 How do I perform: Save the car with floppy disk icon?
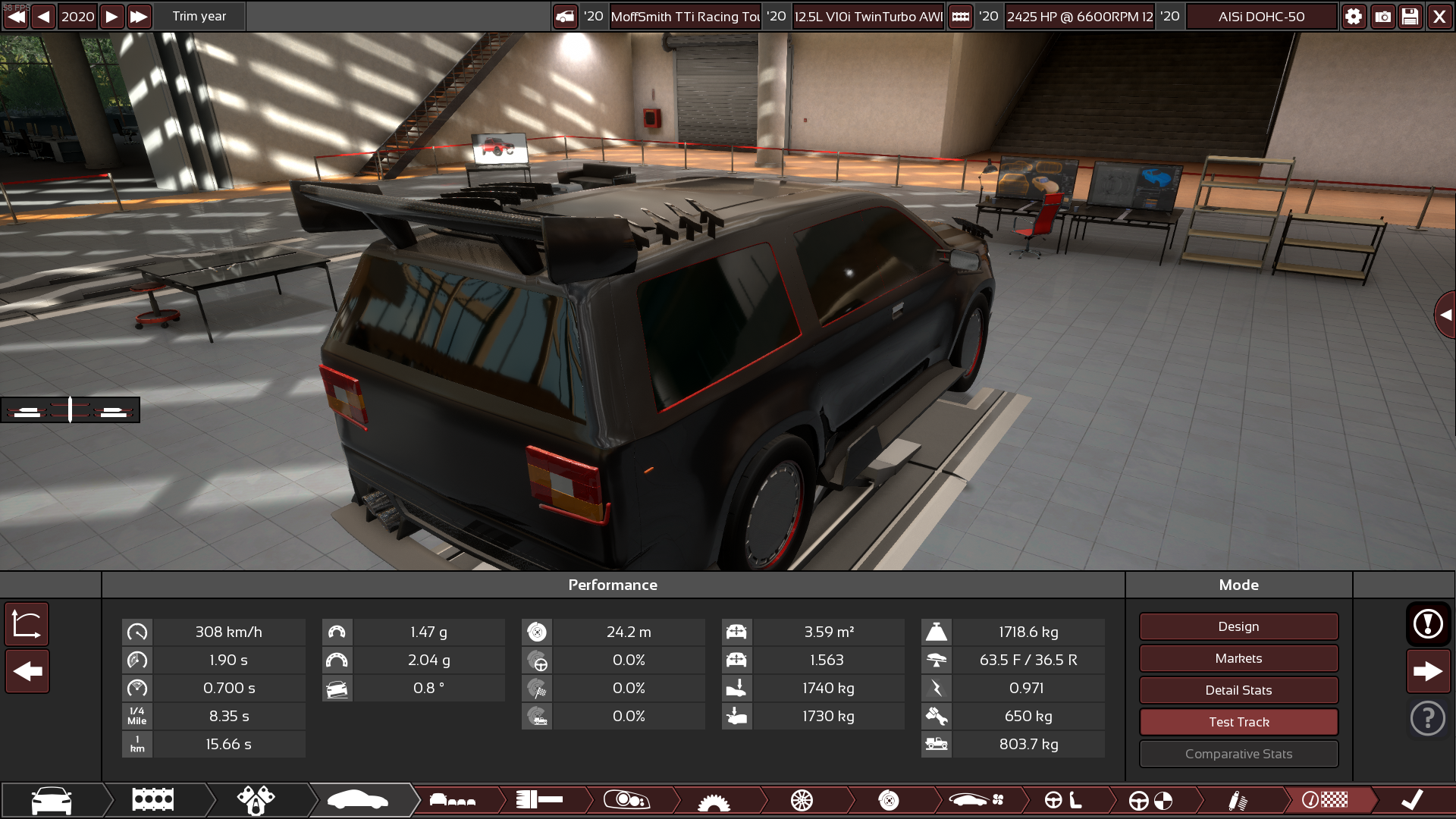[x=1410, y=17]
